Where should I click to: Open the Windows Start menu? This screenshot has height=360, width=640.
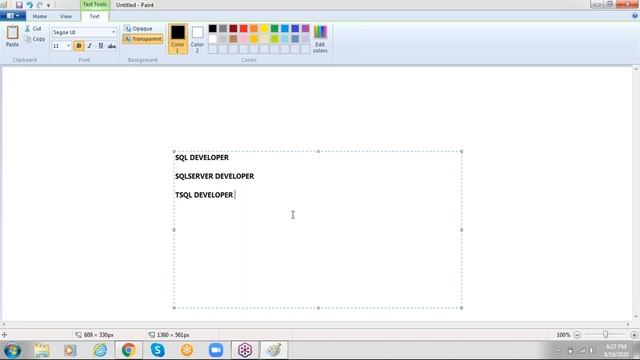pyautogui.click(x=13, y=350)
